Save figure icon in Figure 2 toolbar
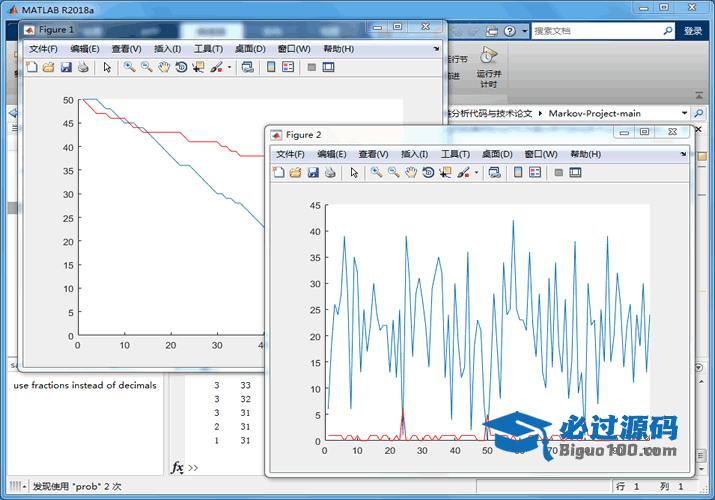715x500 pixels. click(313, 172)
